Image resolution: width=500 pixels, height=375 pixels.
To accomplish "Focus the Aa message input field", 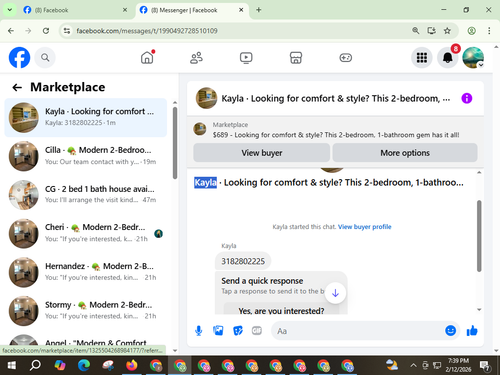I will tap(357, 331).
